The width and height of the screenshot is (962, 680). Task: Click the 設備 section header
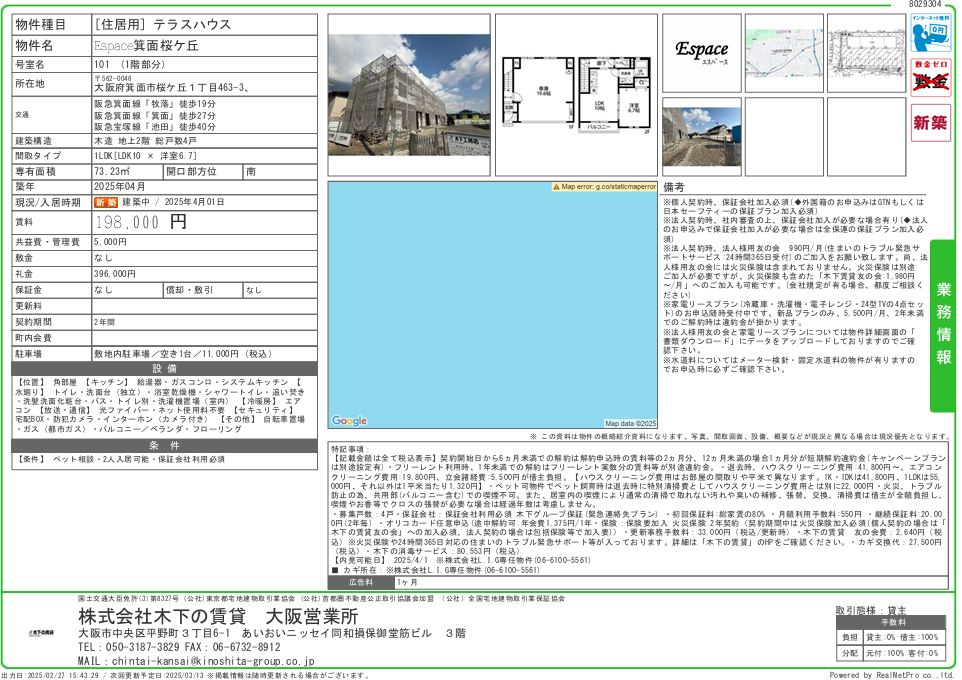[x=165, y=369]
